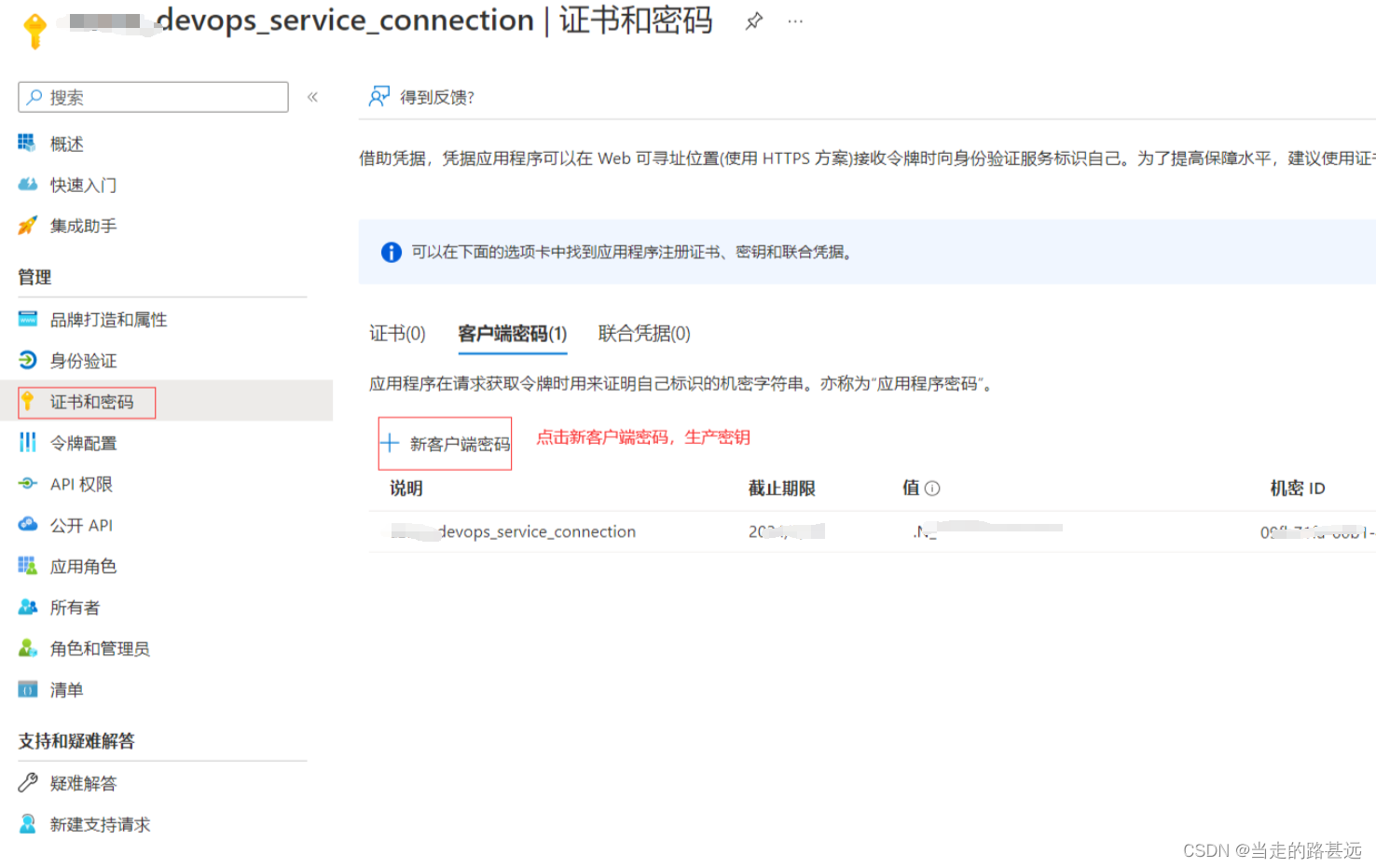View the 所有者 owners list

(x=75, y=607)
